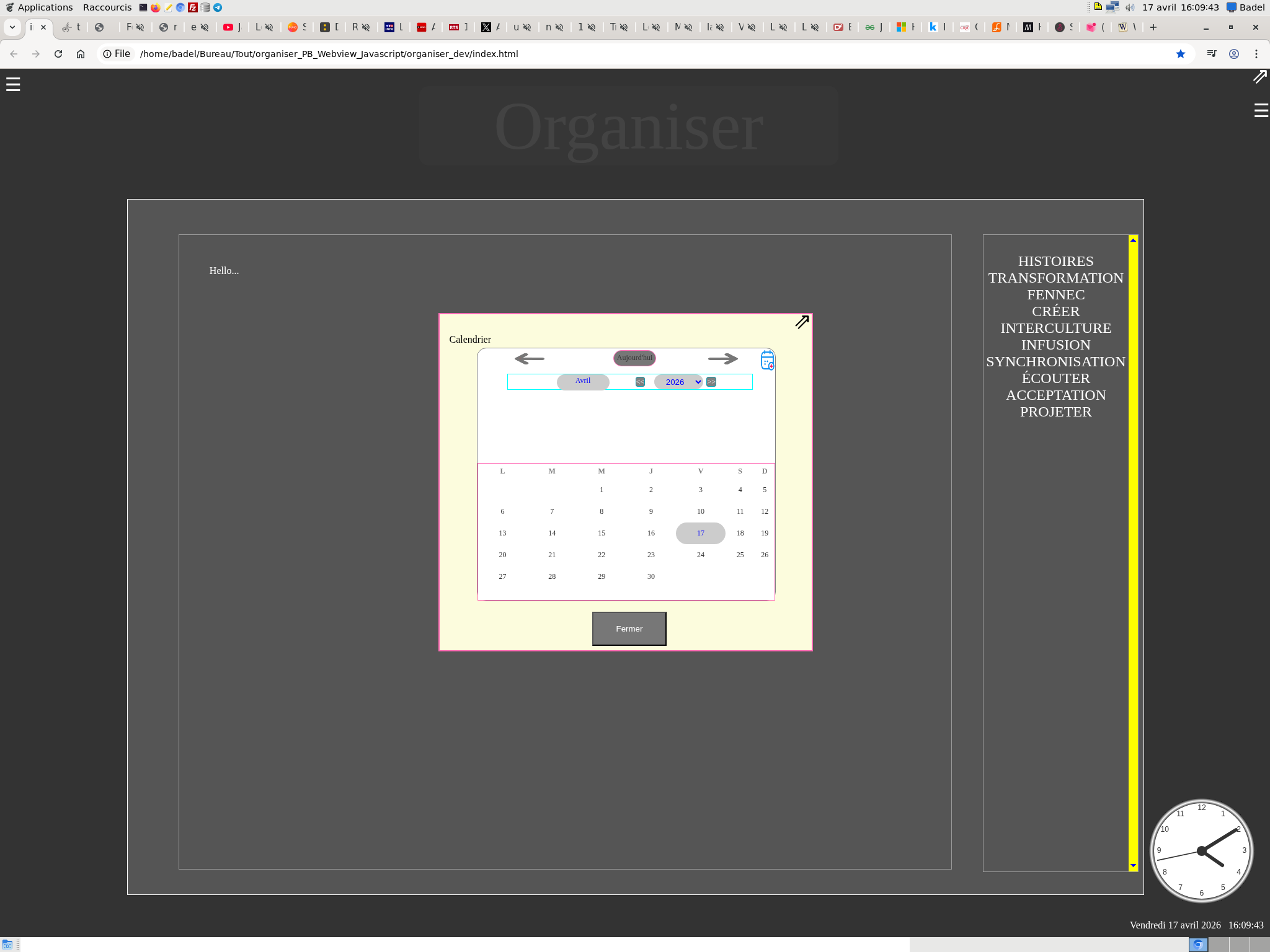Open the 2026 year dropdown
Screen dimensions: 1270x952
coord(679,382)
